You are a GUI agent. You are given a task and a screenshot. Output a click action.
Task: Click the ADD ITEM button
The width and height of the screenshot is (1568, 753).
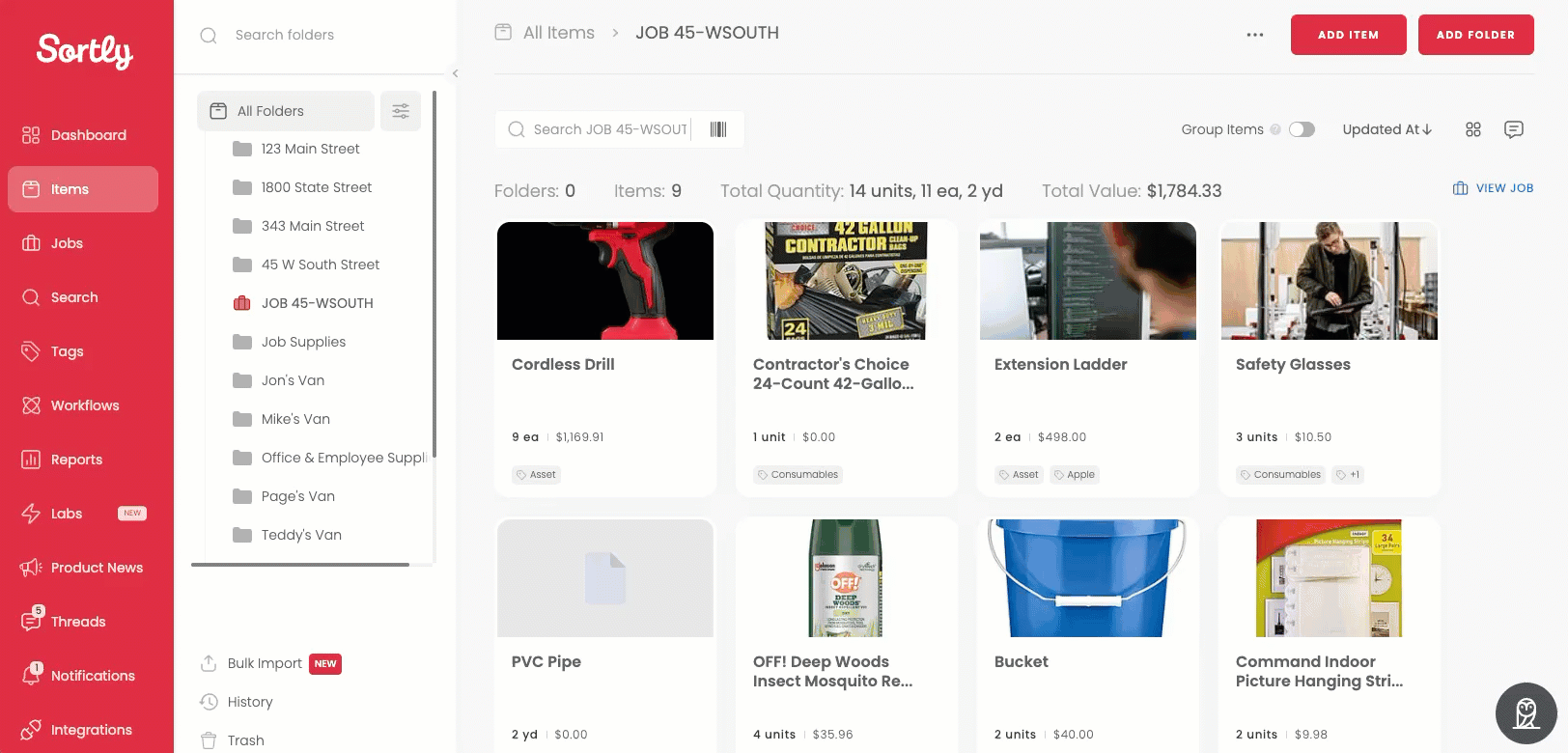pyautogui.click(x=1349, y=35)
